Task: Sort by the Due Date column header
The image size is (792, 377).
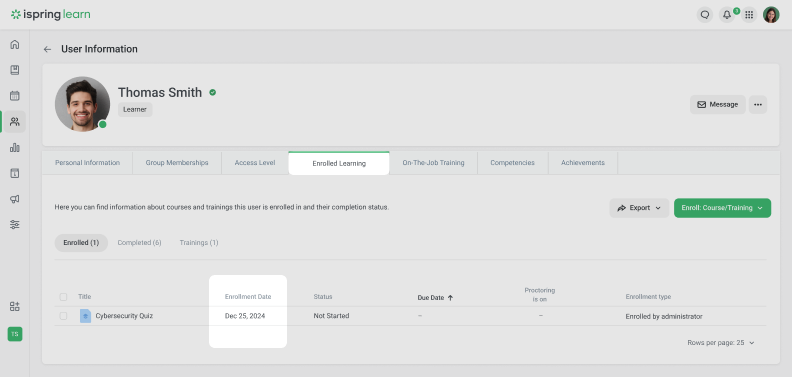Action: (431, 298)
